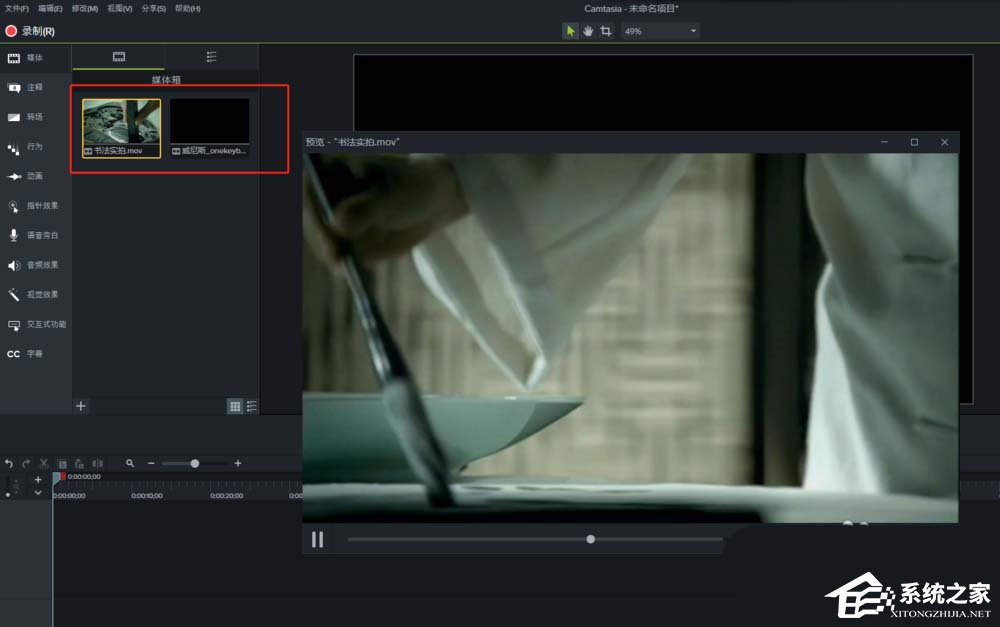Activate the crop tool

tap(605, 31)
